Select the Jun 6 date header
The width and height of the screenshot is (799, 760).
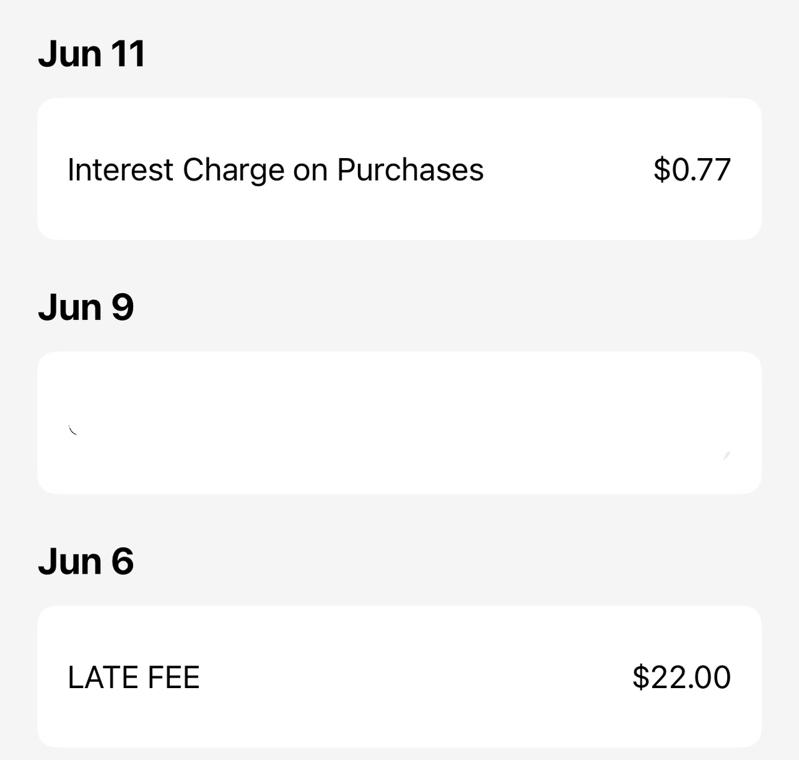[86, 561]
